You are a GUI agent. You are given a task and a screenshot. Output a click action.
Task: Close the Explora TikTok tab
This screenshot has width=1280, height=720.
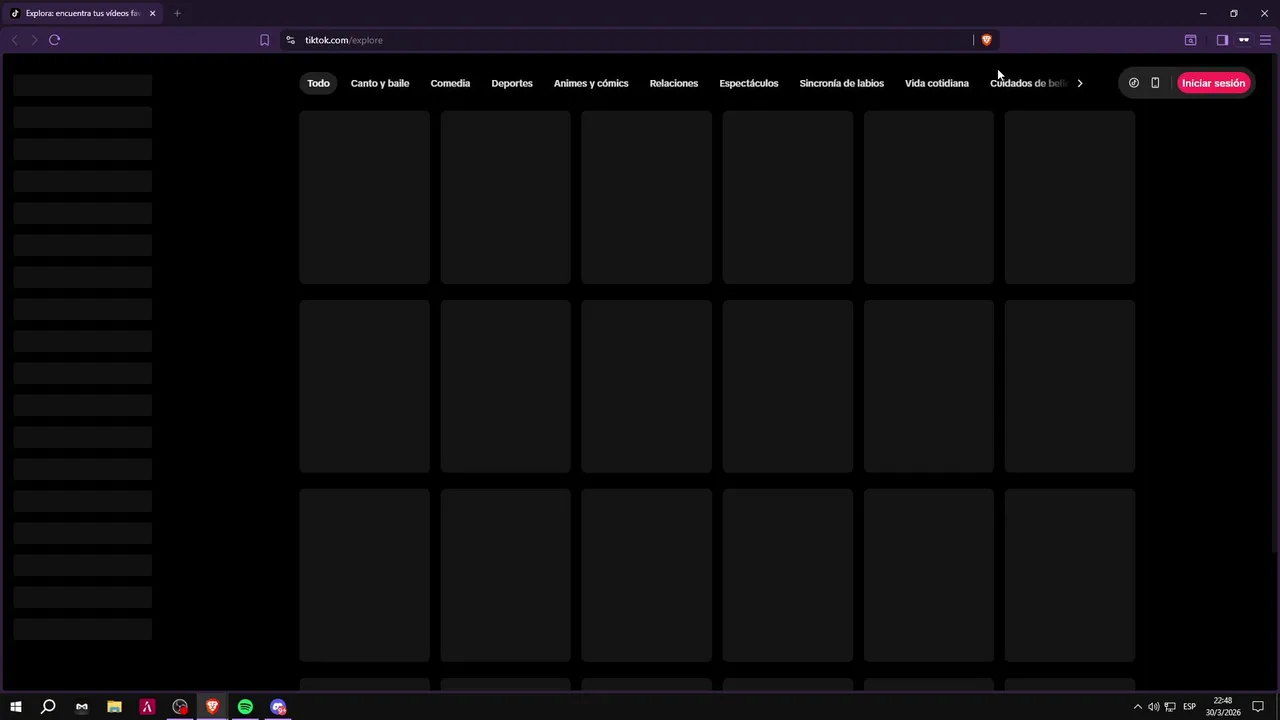point(153,13)
